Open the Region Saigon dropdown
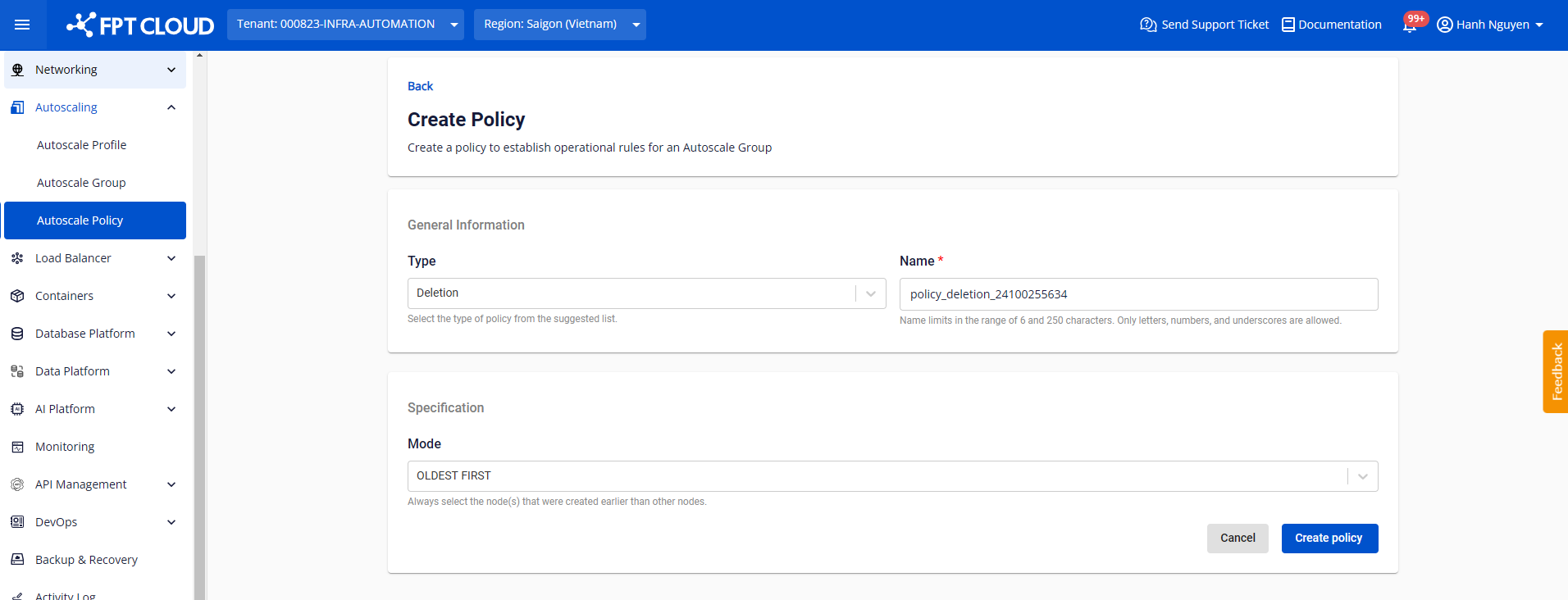 (x=559, y=25)
